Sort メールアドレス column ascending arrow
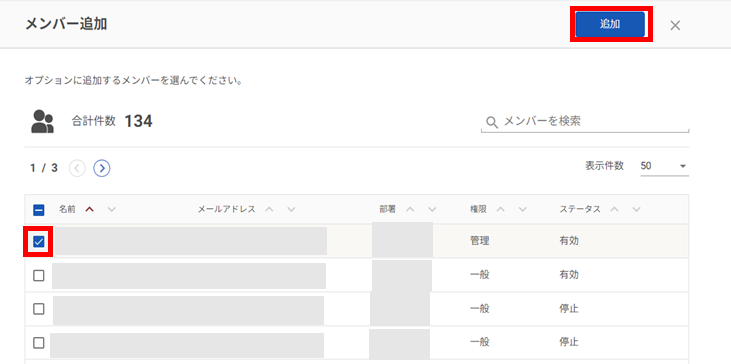Image resolution: width=731 pixels, height=364 pixels. tap(269, 209)
